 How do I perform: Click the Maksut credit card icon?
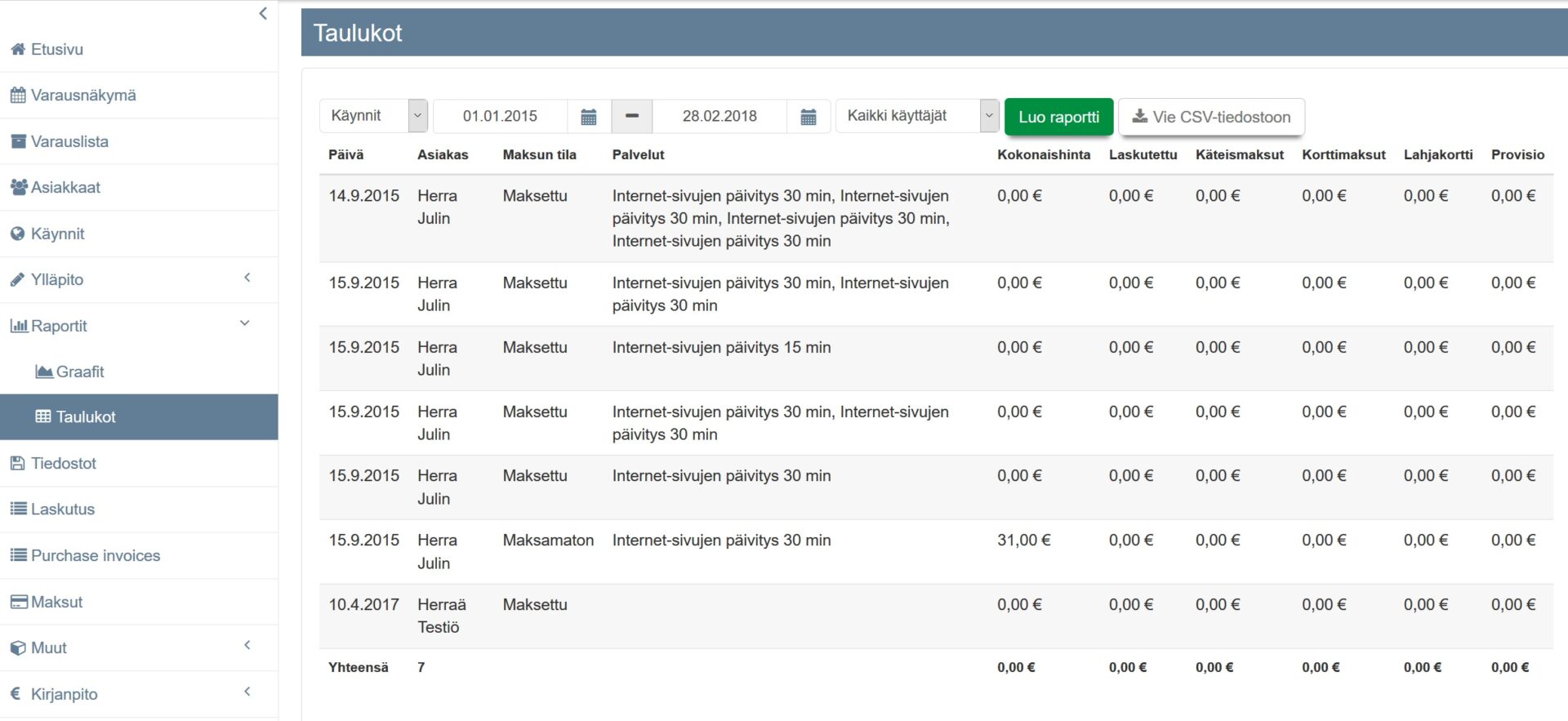[x=18, y=603]
